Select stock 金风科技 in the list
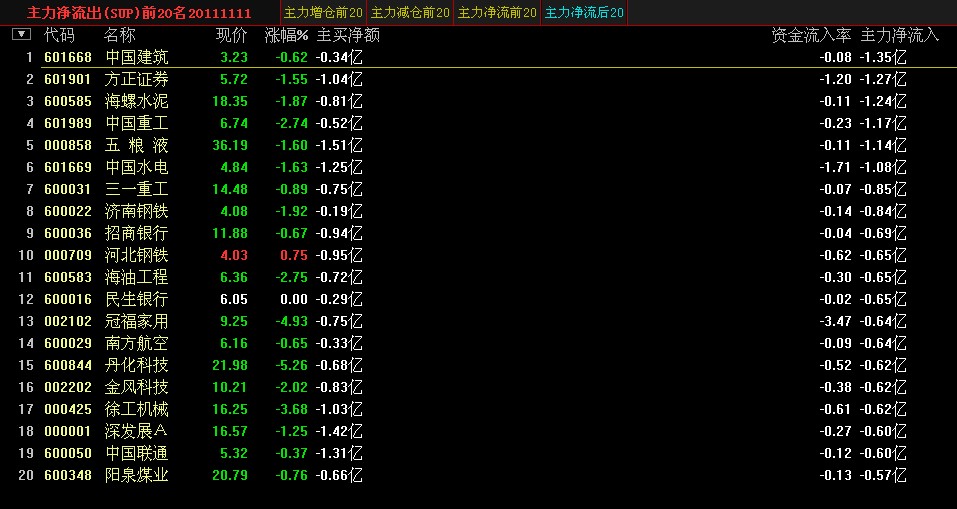The image size is (957, 509). click(137, 387)
